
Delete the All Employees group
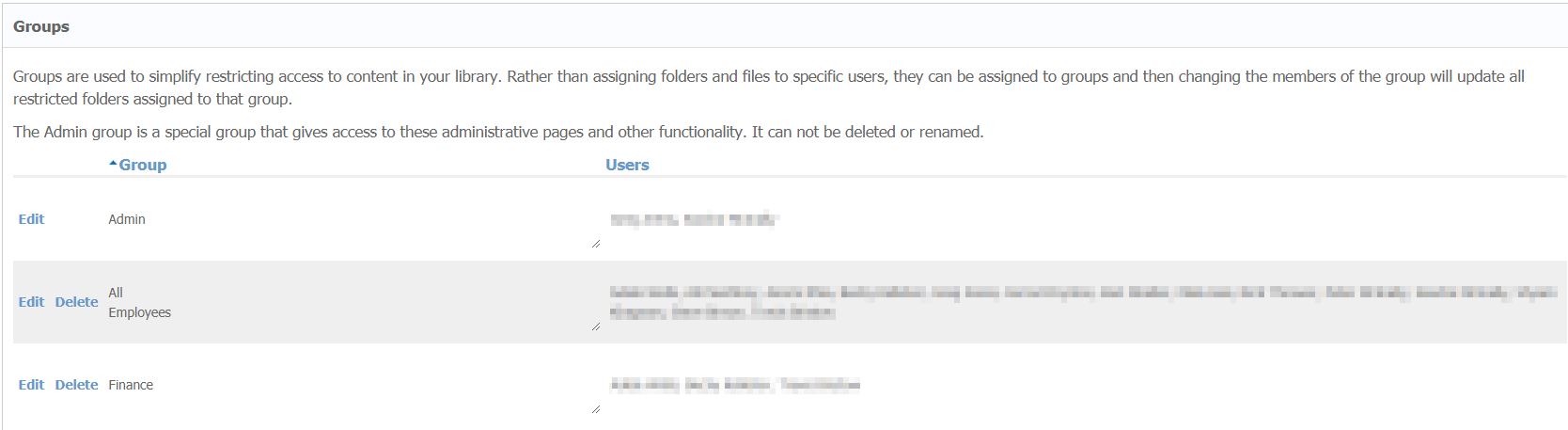[x=76, y=302]
